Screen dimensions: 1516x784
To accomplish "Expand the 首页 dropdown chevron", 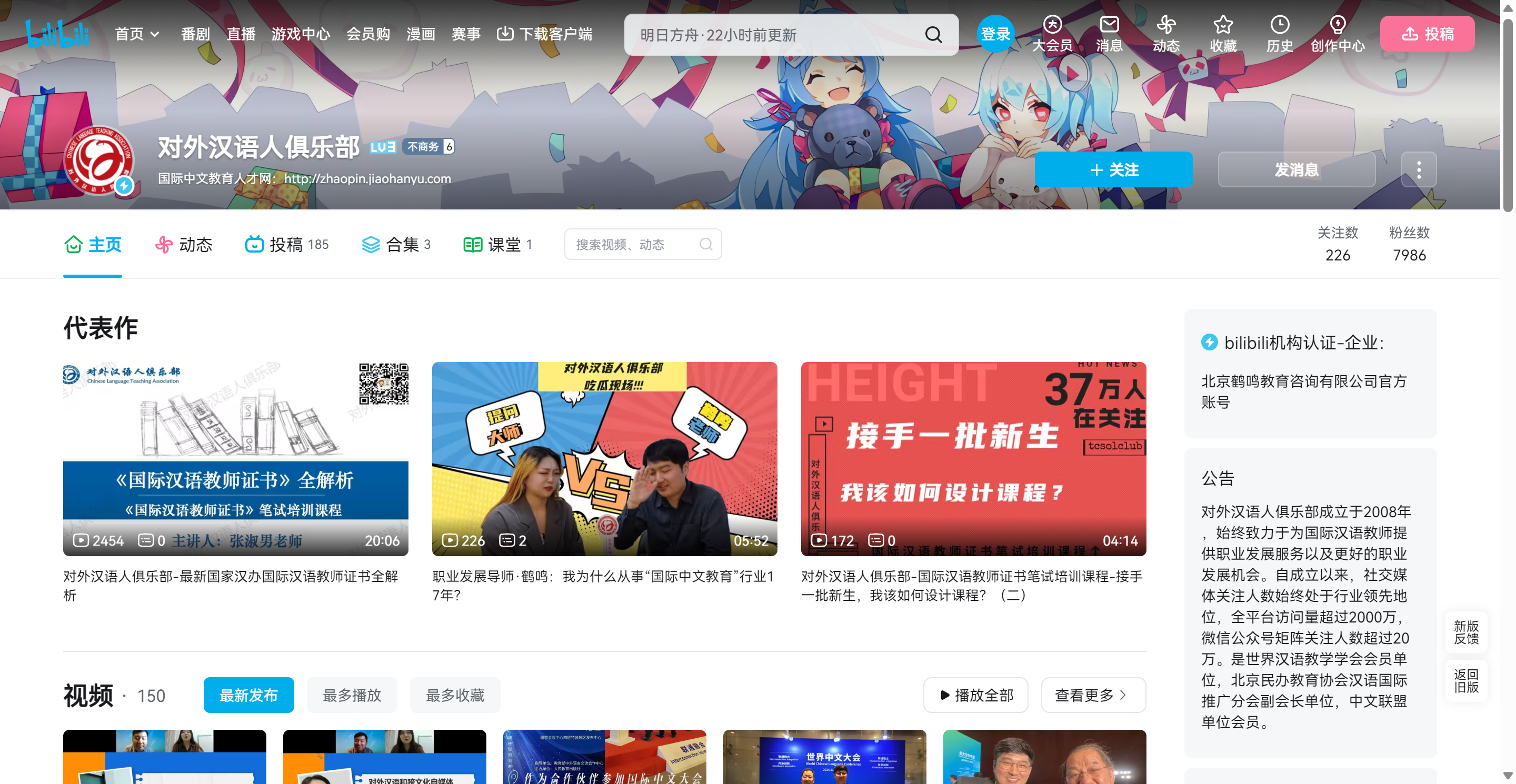I will coord(155,34).
